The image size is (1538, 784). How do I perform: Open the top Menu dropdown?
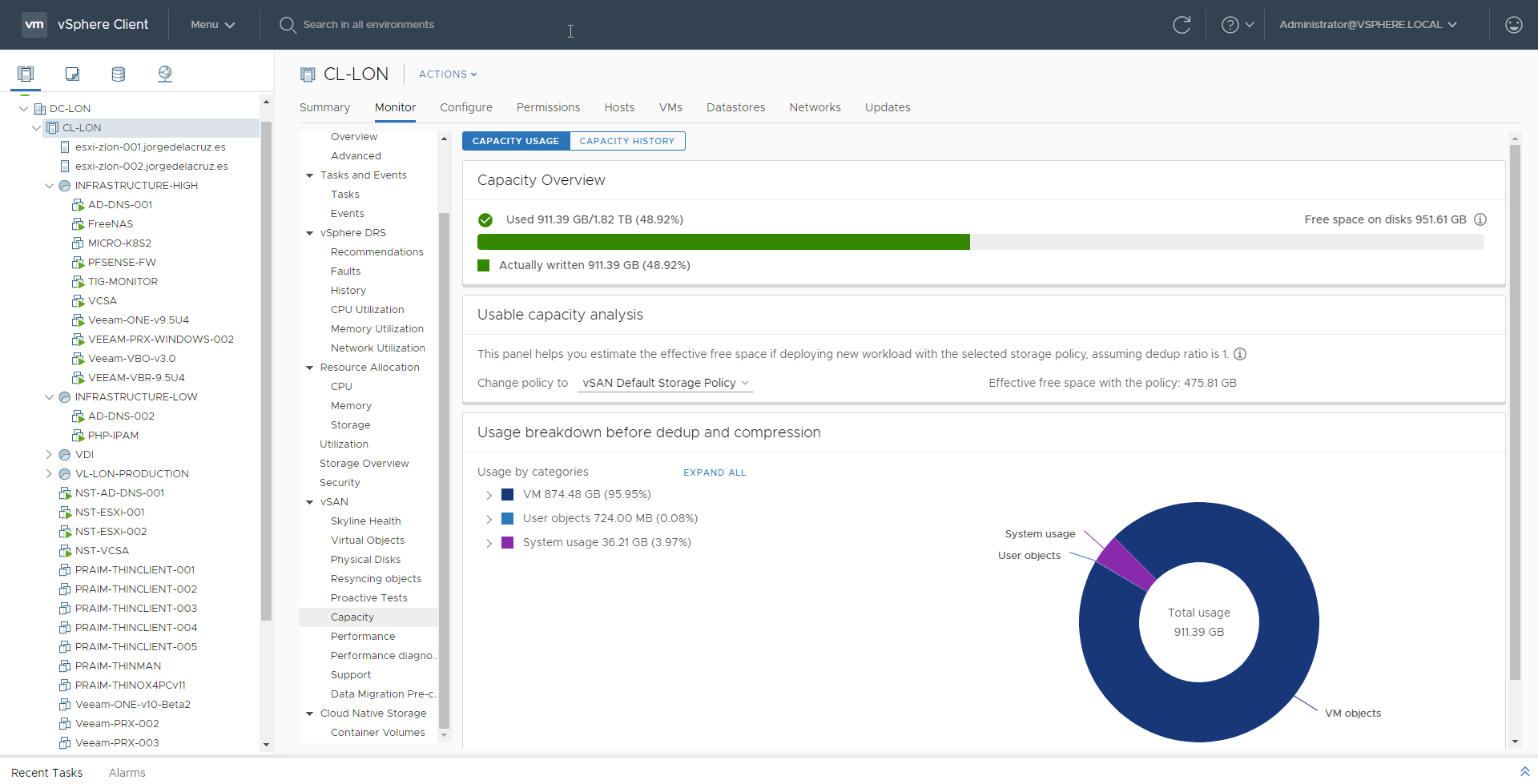pyautogui.click(x=212, y=25)
